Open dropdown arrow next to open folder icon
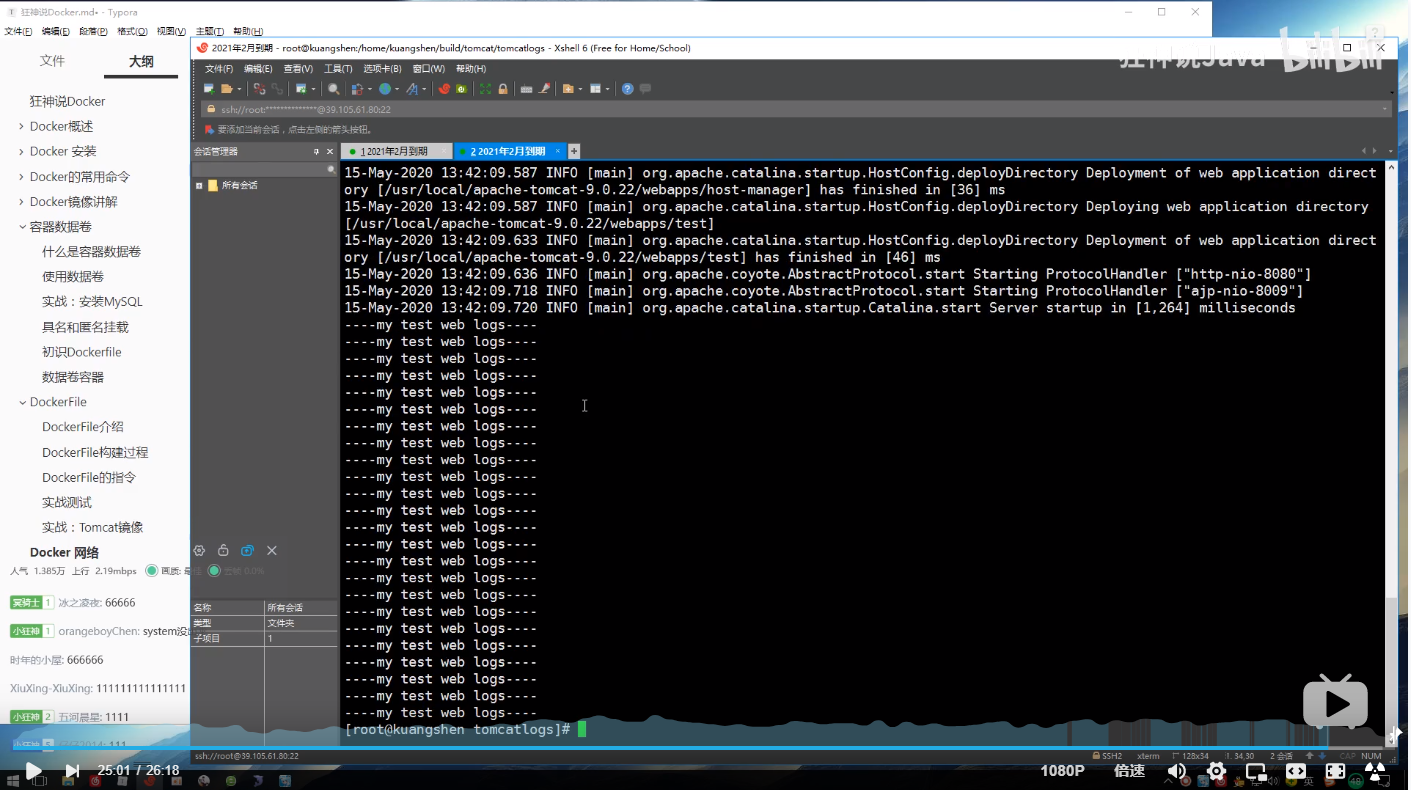This screenshot has height=790, width=1411. point(239,89)
